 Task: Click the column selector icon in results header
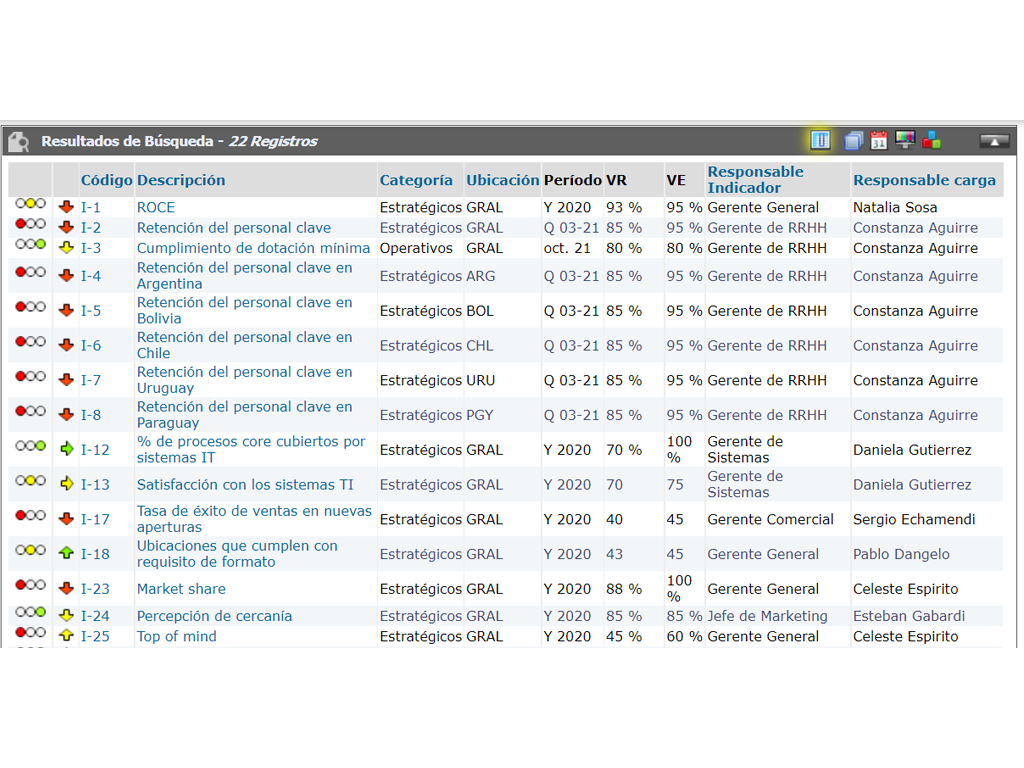[820, 140]
